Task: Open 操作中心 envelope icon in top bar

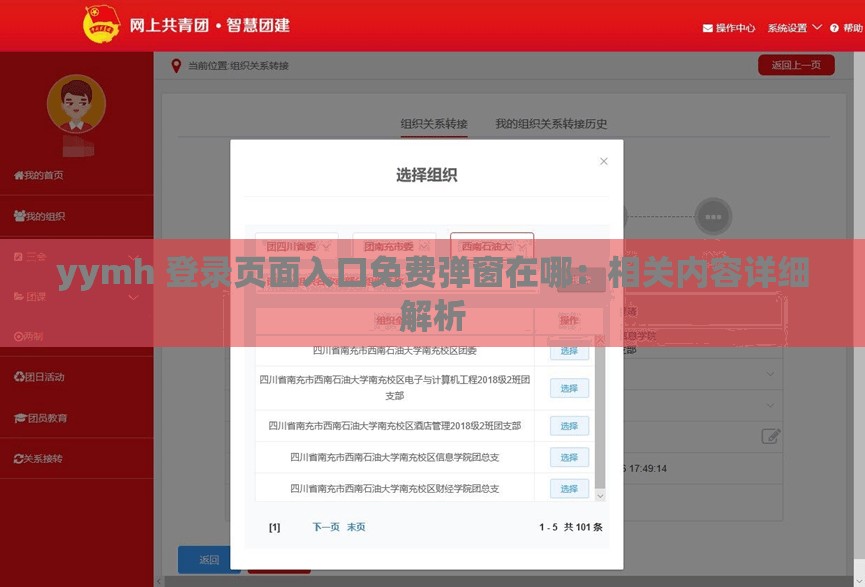Action: tap(707, 27)
